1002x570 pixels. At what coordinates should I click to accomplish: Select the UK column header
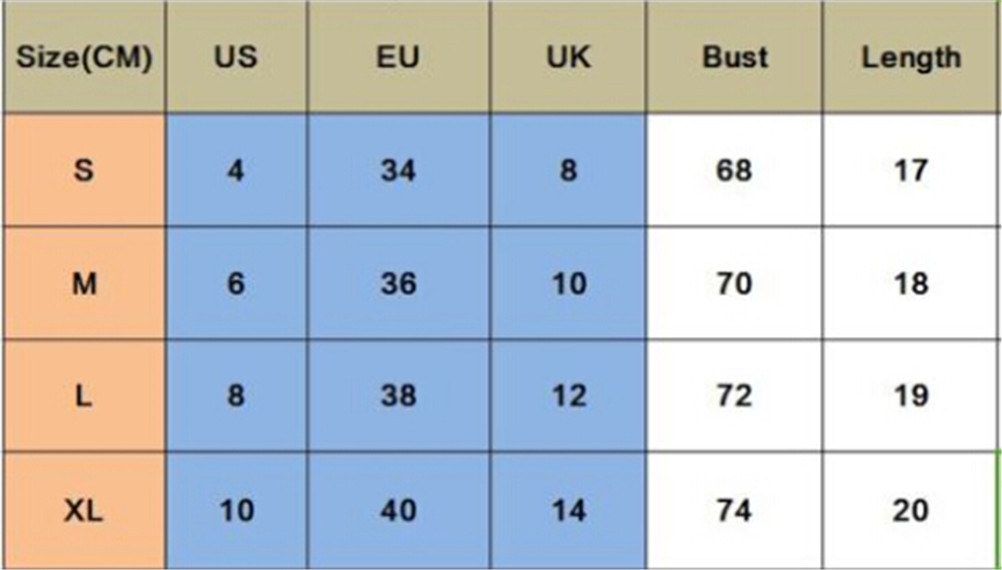(x=568, y=57)
